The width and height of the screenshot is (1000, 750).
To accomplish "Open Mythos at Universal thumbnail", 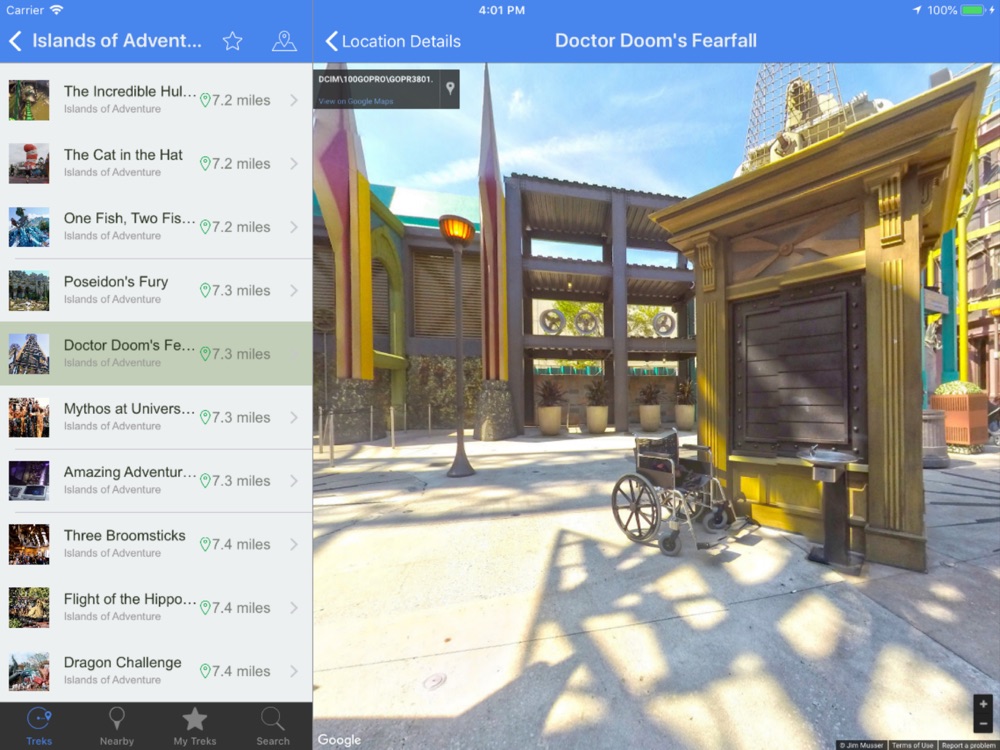I will 29,417.
